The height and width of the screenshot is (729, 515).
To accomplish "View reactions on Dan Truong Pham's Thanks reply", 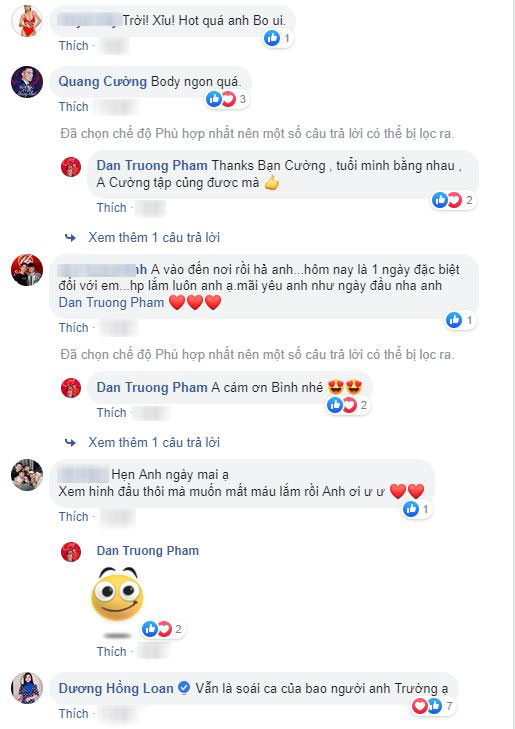I will pyautogui.click(x=453, y=200).
